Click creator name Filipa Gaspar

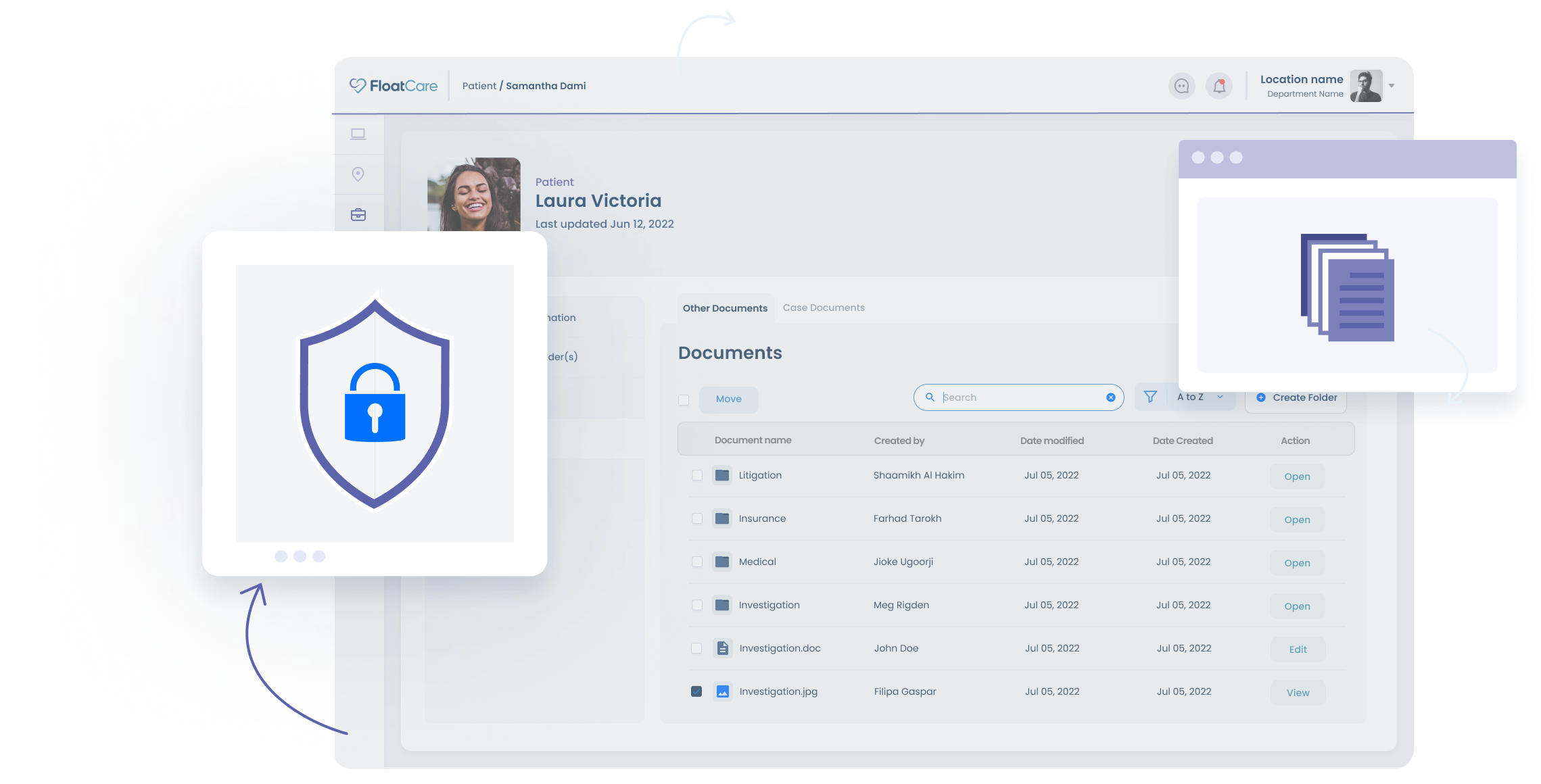[905, 691]
